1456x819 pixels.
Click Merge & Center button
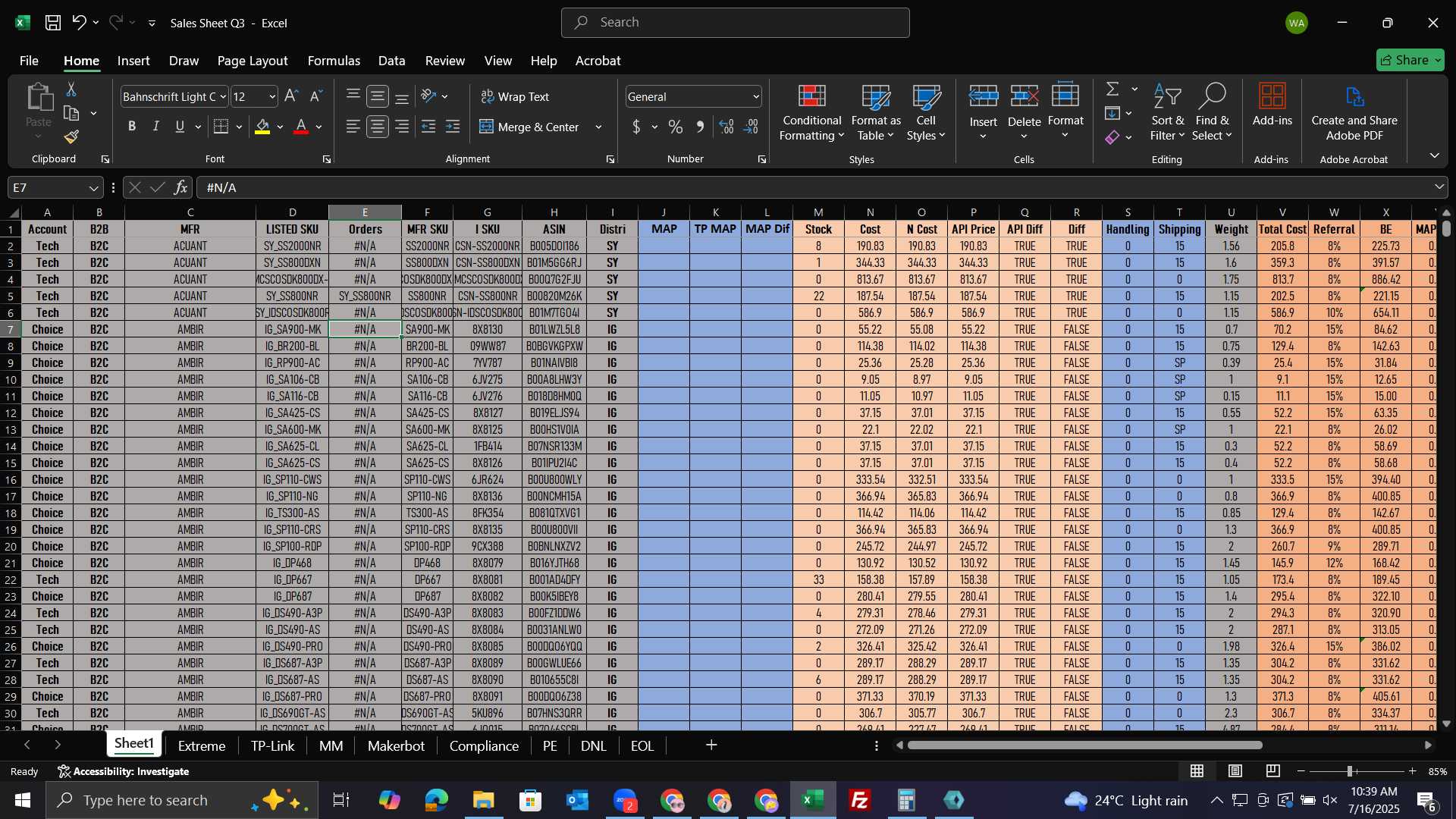530,127
